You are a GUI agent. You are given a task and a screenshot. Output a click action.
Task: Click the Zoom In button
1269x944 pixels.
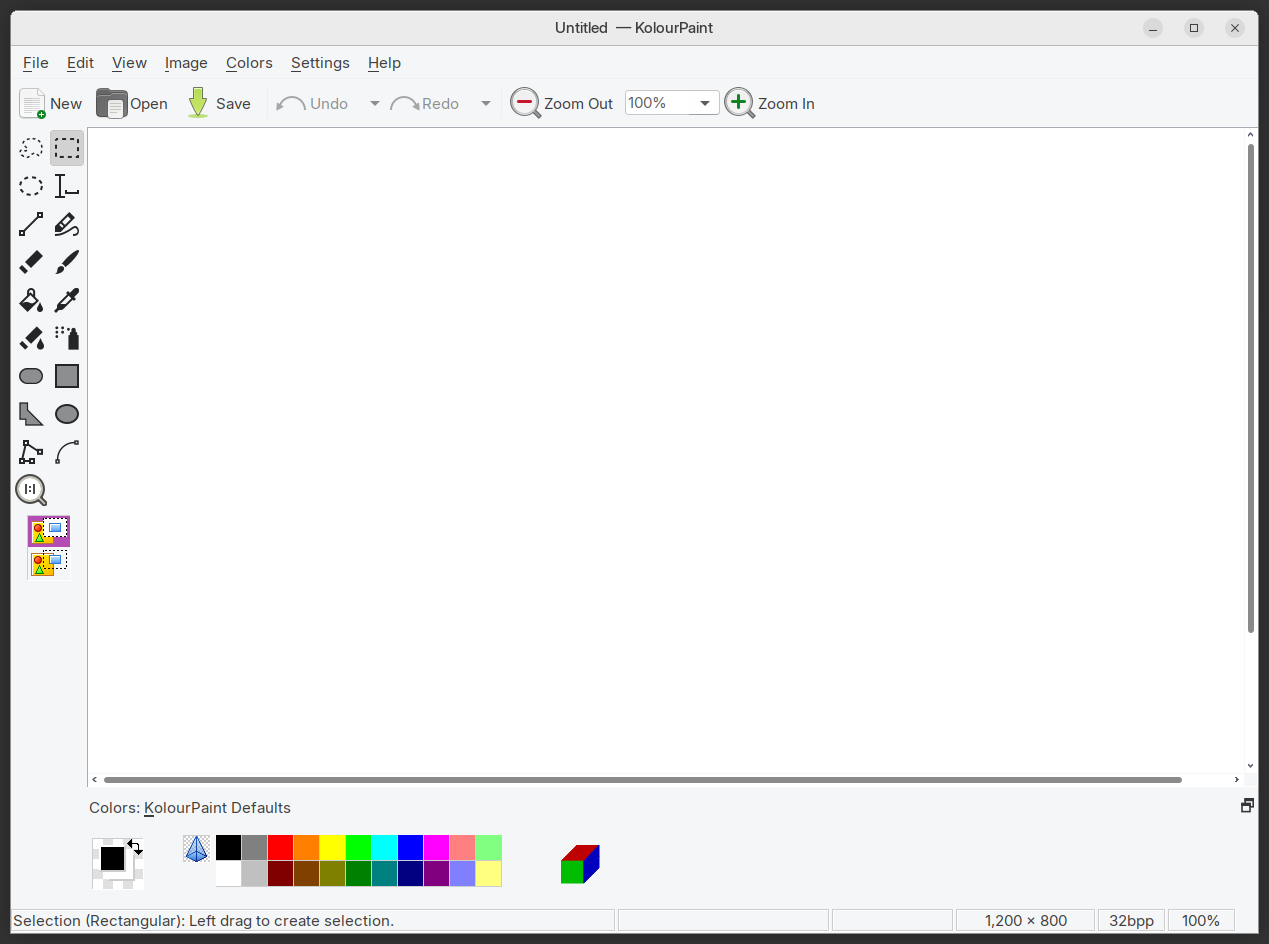coord(770,103)
